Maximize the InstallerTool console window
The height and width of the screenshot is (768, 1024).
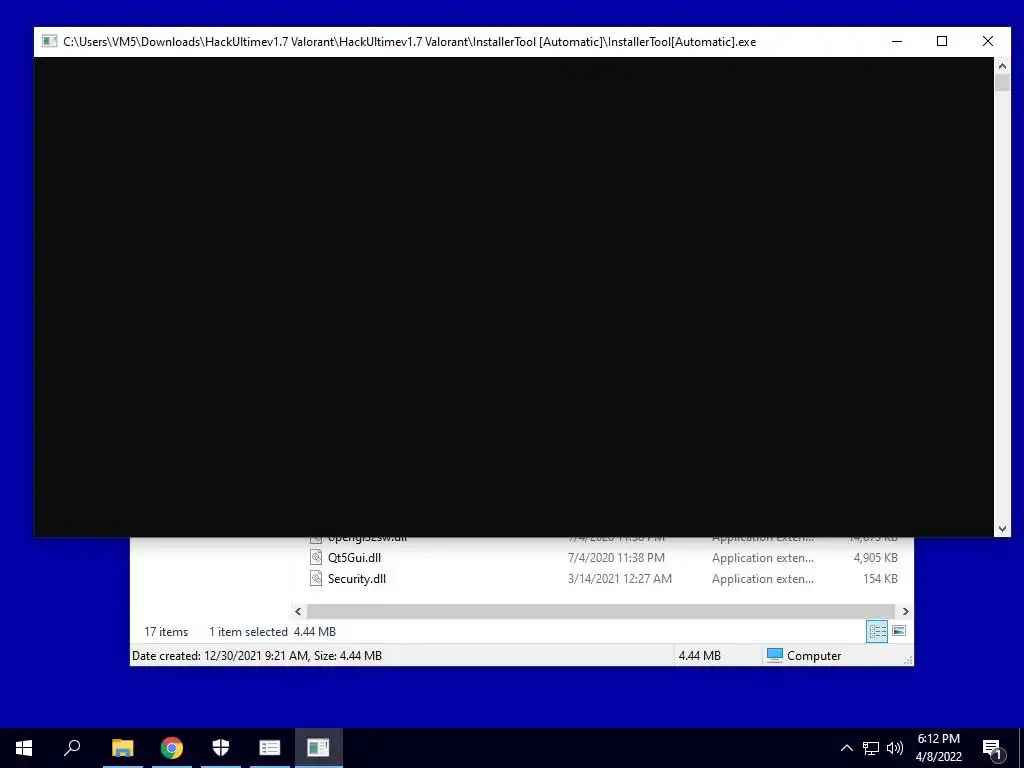(942, 41)
